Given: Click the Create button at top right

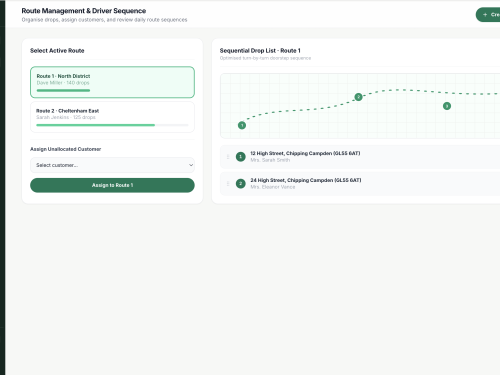Looking at the screenshot, I should tap(488, 15).
